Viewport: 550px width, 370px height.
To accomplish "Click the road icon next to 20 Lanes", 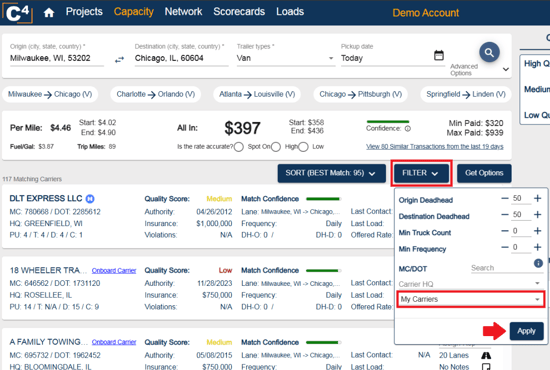I will [x=486, y=356].
